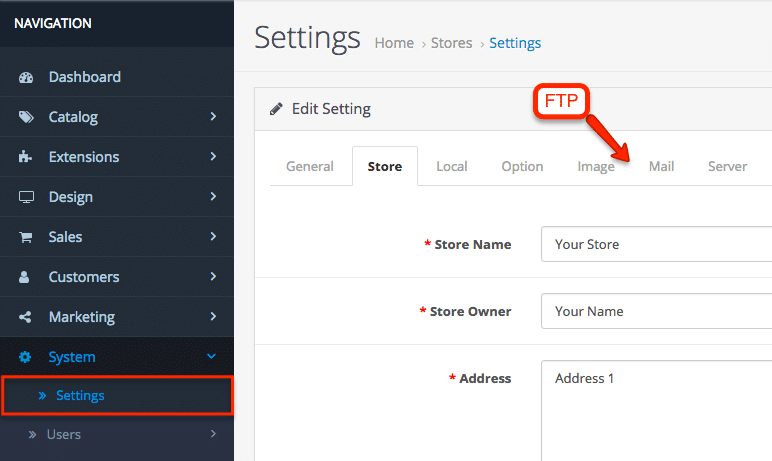This screenshot has height=461, width=772.
Task: Open the System menu item
Action: coord(117,357)
